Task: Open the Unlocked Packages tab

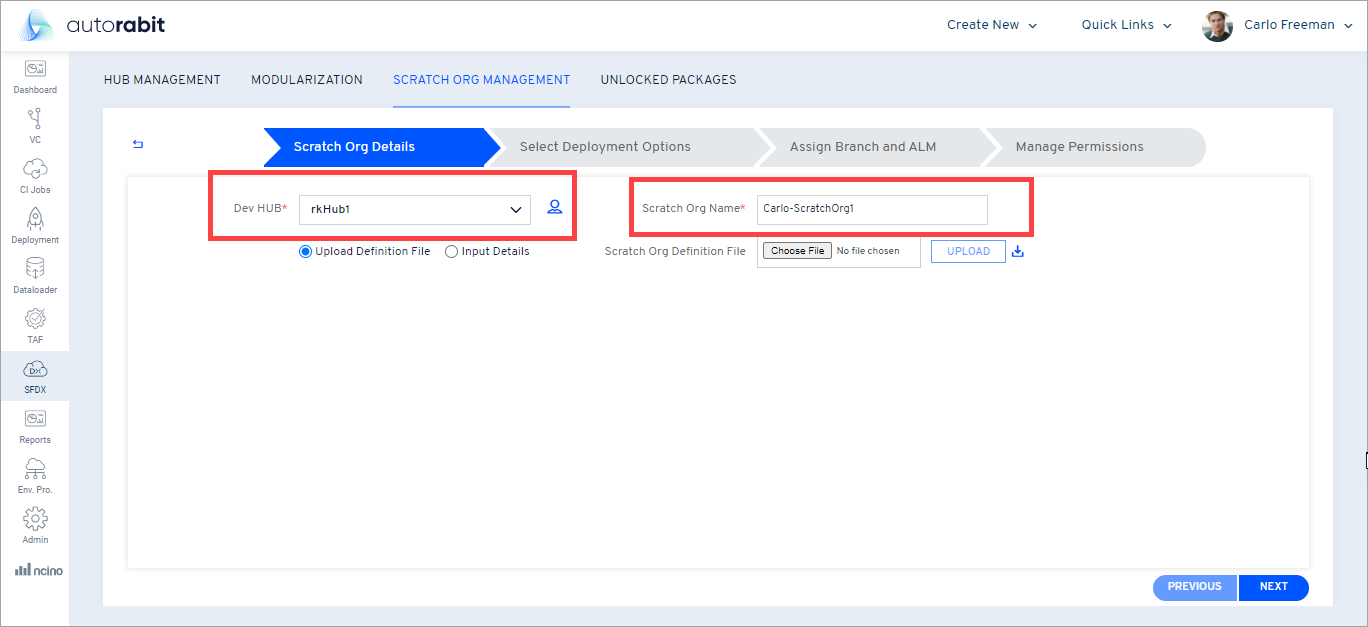Action: pyautogui.click(x=668, y=80)
